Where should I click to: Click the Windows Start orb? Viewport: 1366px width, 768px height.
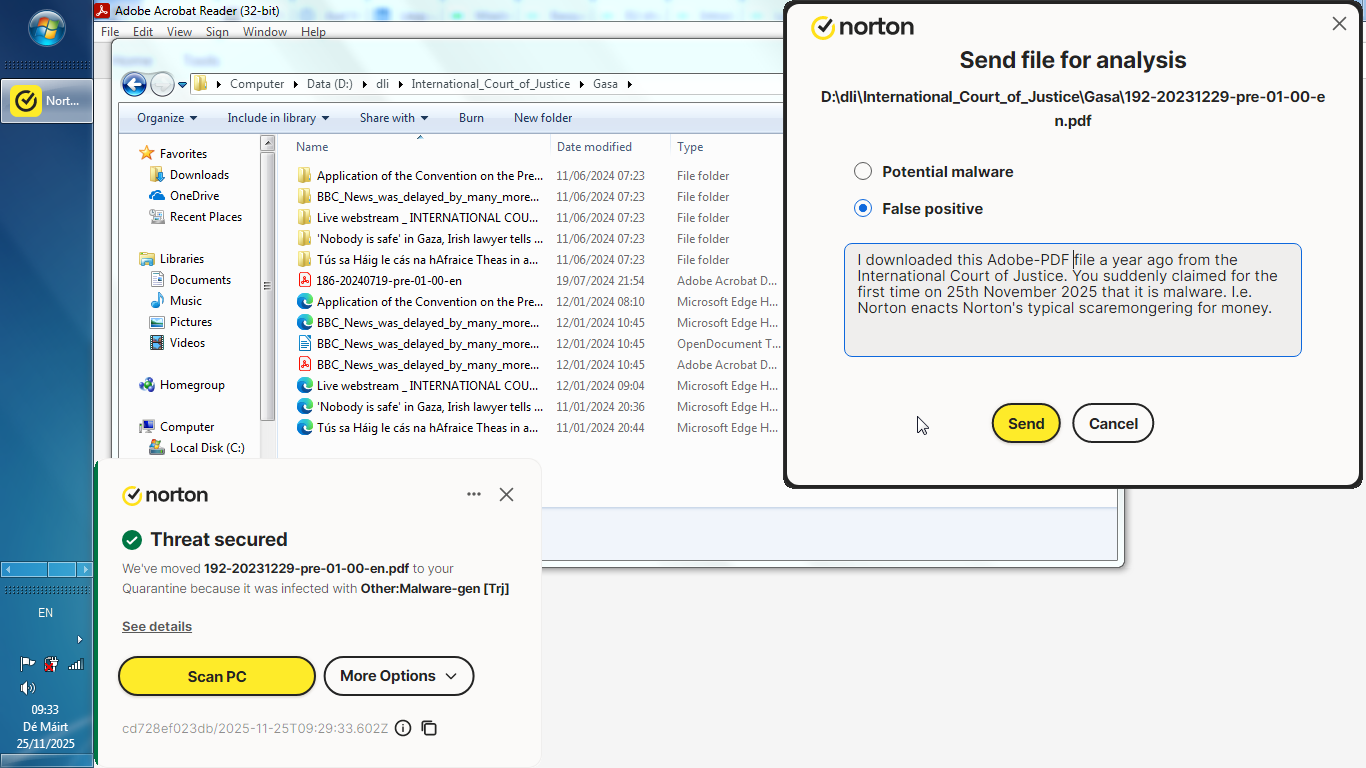pyautogui.click(x=47, y=28)
